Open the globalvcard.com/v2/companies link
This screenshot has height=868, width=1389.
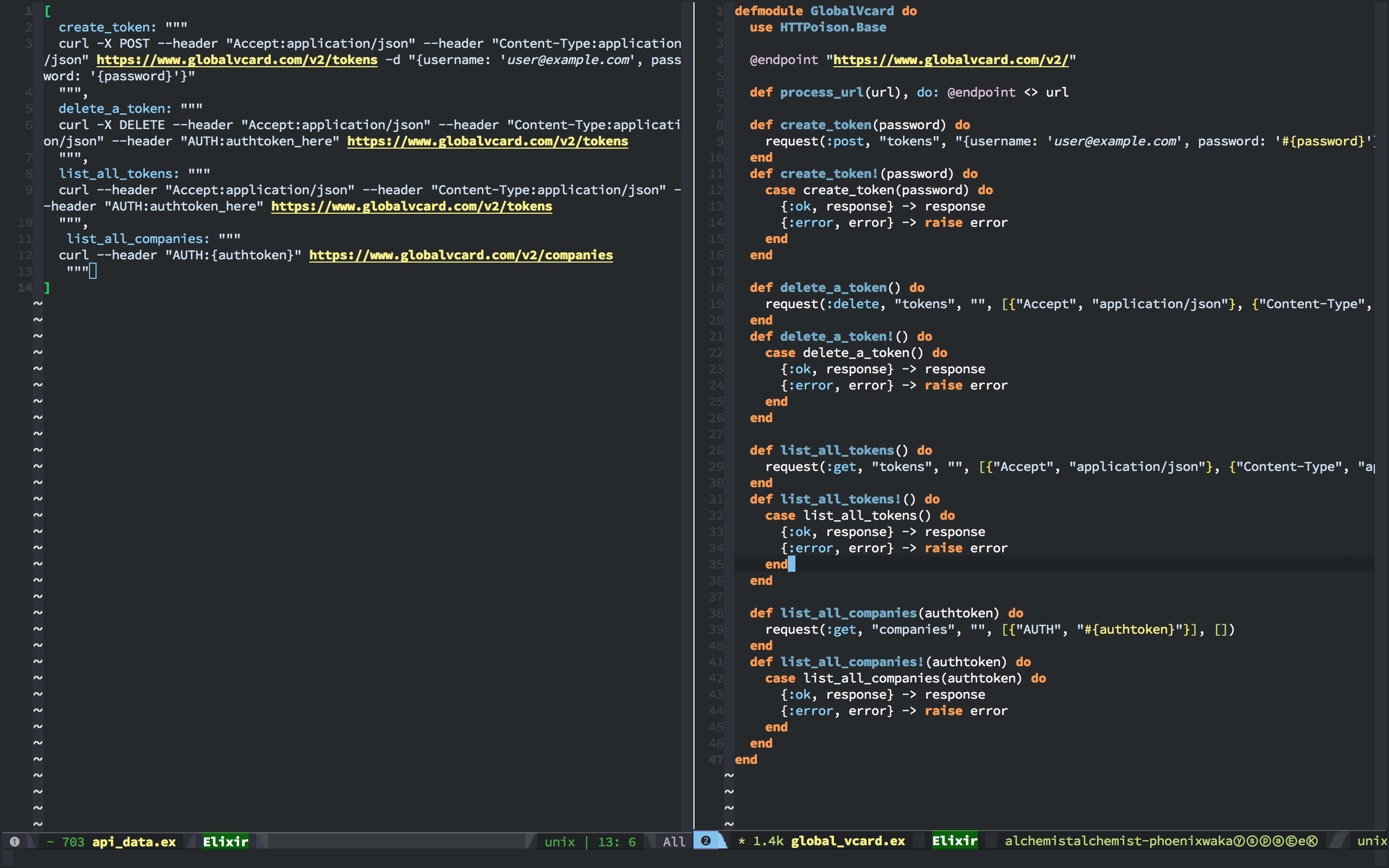pos(461,255)
